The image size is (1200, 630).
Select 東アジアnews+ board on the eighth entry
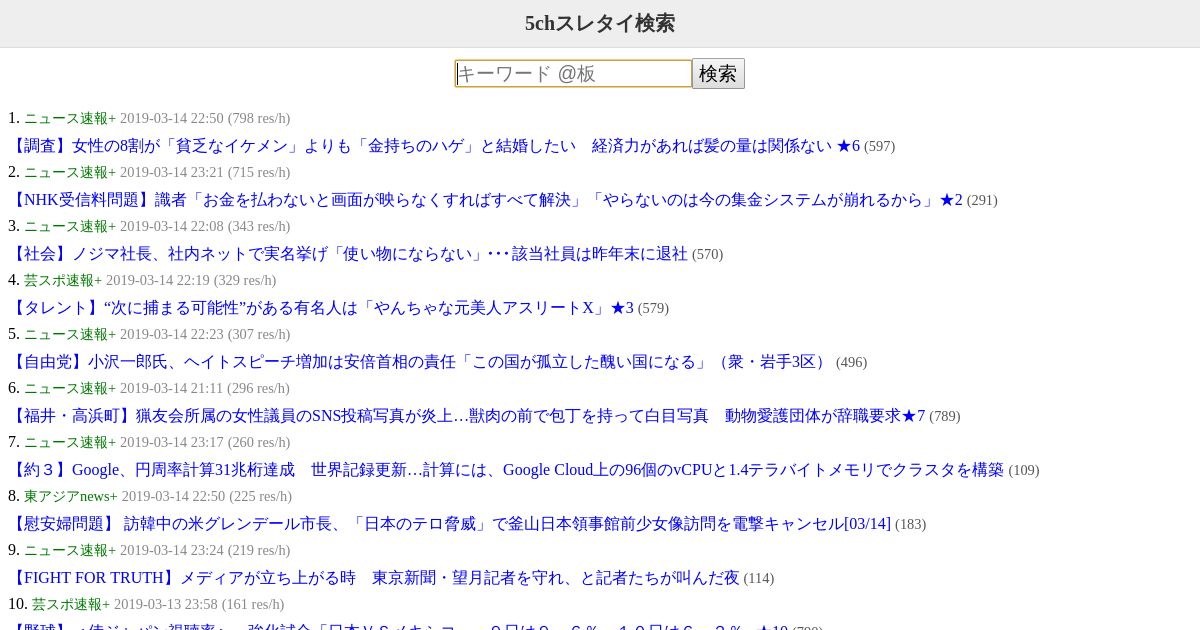pyautogui.click(x=71, y=496)
